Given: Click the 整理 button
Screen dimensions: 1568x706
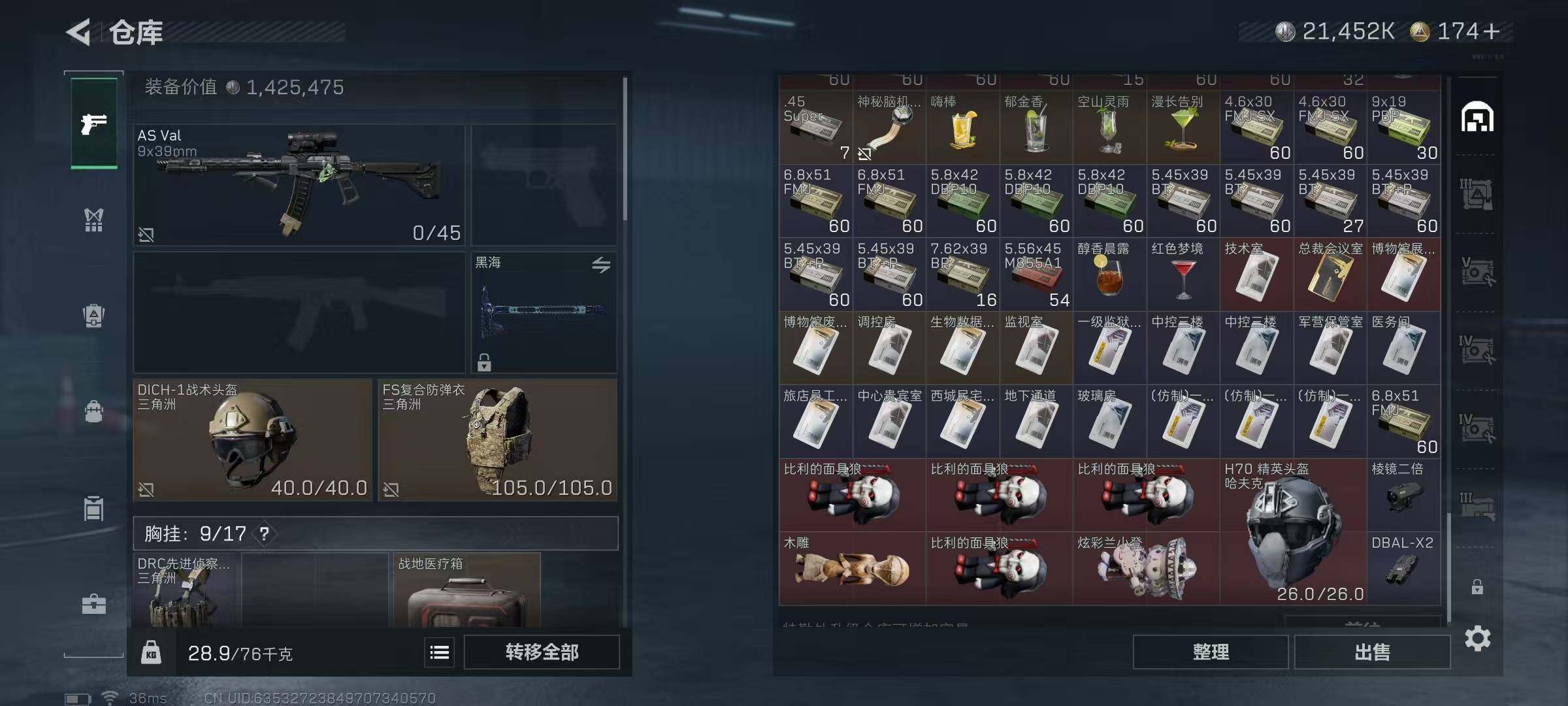Looking at the screenshot, I should (x=1211, y=652).
